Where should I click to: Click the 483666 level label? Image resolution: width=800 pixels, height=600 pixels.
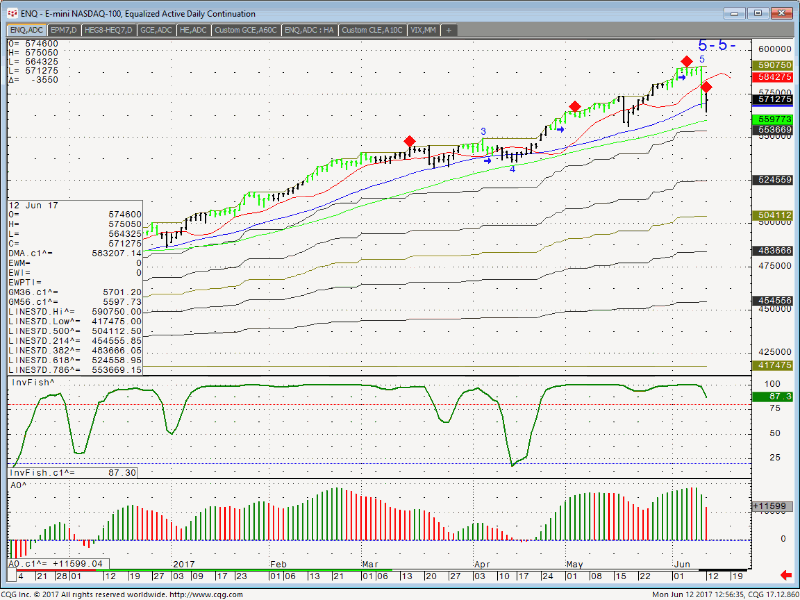[x=772, y=251]
